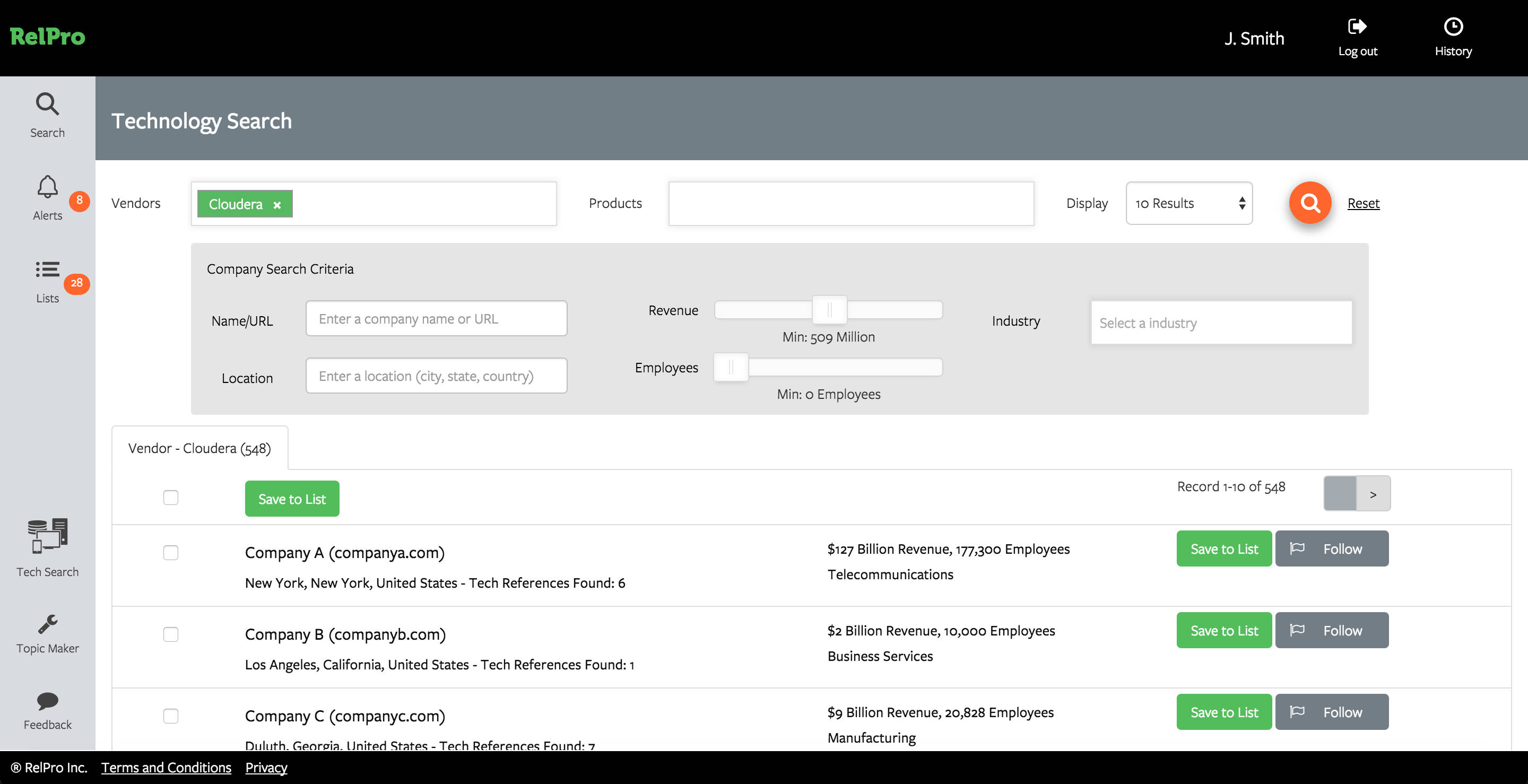Open the Search sidebar icon

click(x=47, y=115)
